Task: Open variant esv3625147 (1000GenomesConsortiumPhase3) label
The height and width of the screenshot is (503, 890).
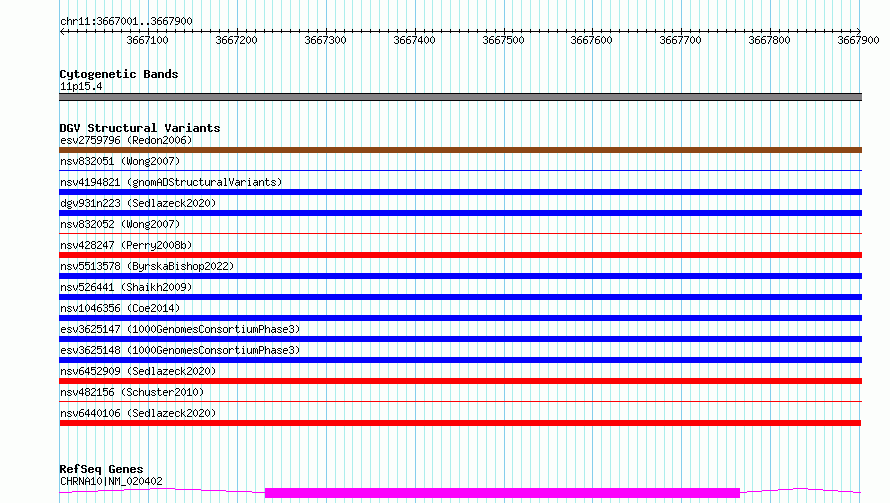Action: click(x=180, y=329)
